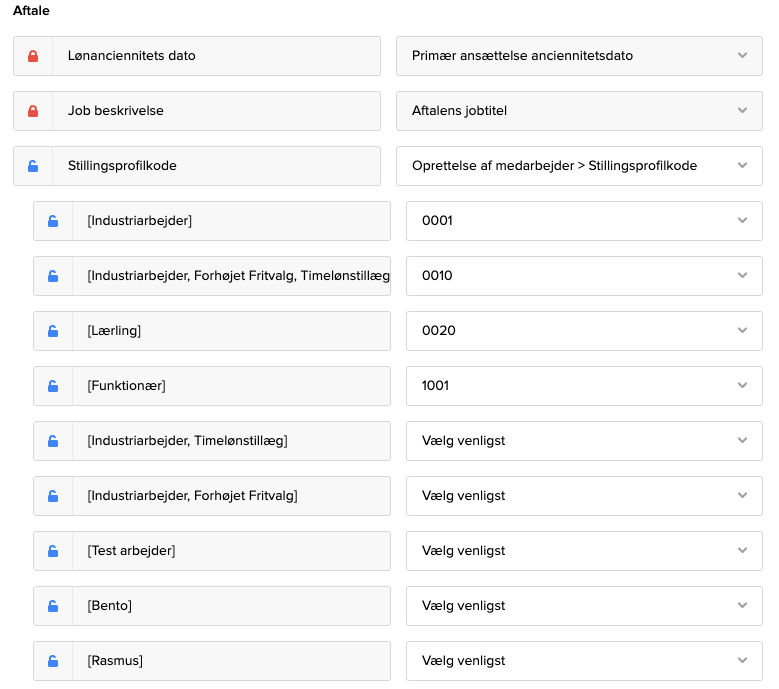Click the [Funktionær] field label

pos(230,386)
